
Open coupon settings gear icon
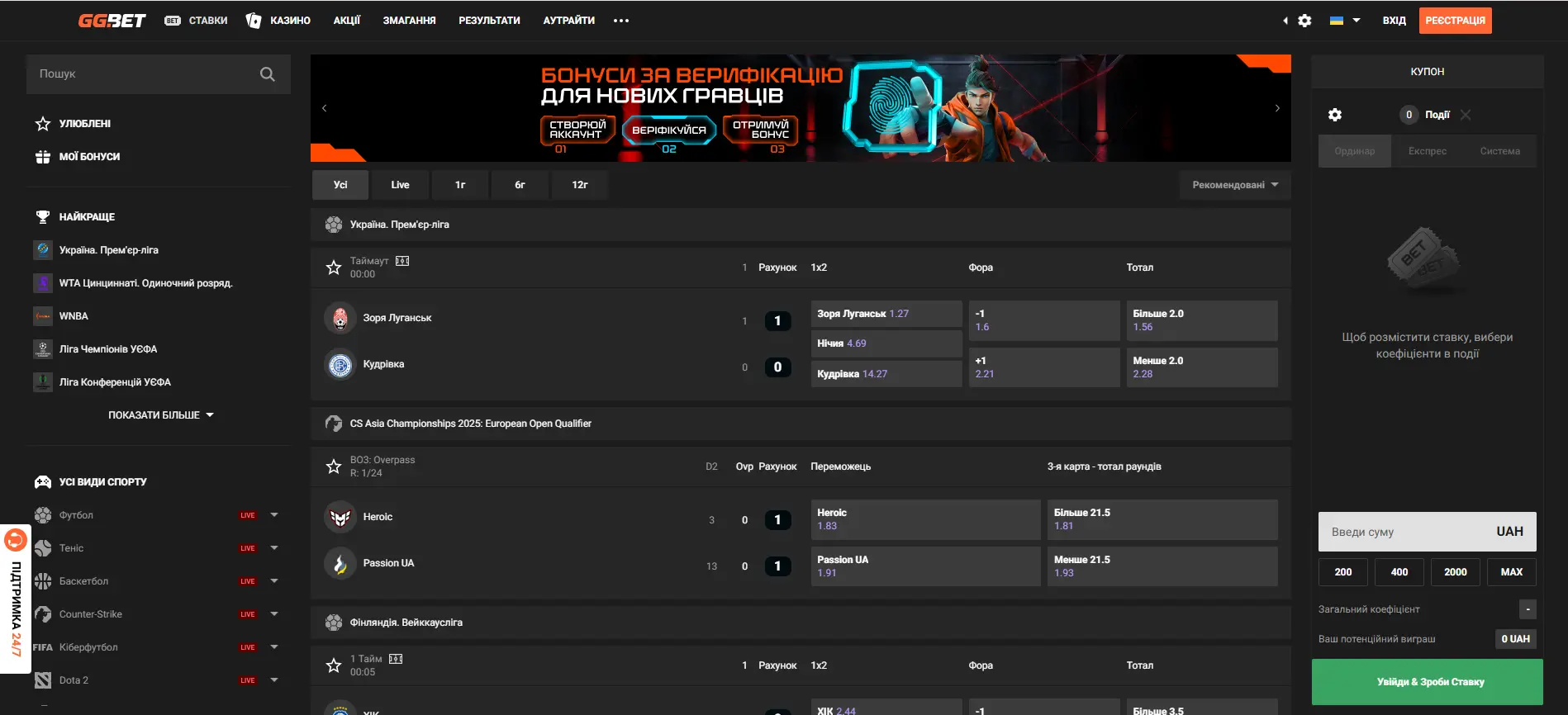[x=1335, y=115]
